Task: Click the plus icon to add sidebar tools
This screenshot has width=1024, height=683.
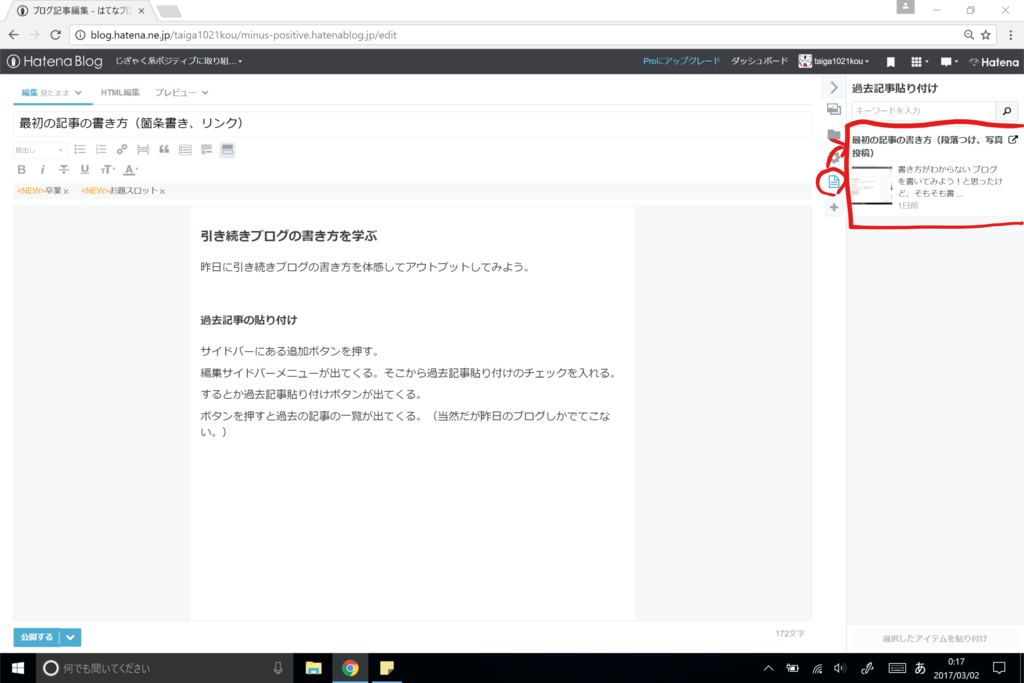Action: pyautogui.click(x=834, y=207)
